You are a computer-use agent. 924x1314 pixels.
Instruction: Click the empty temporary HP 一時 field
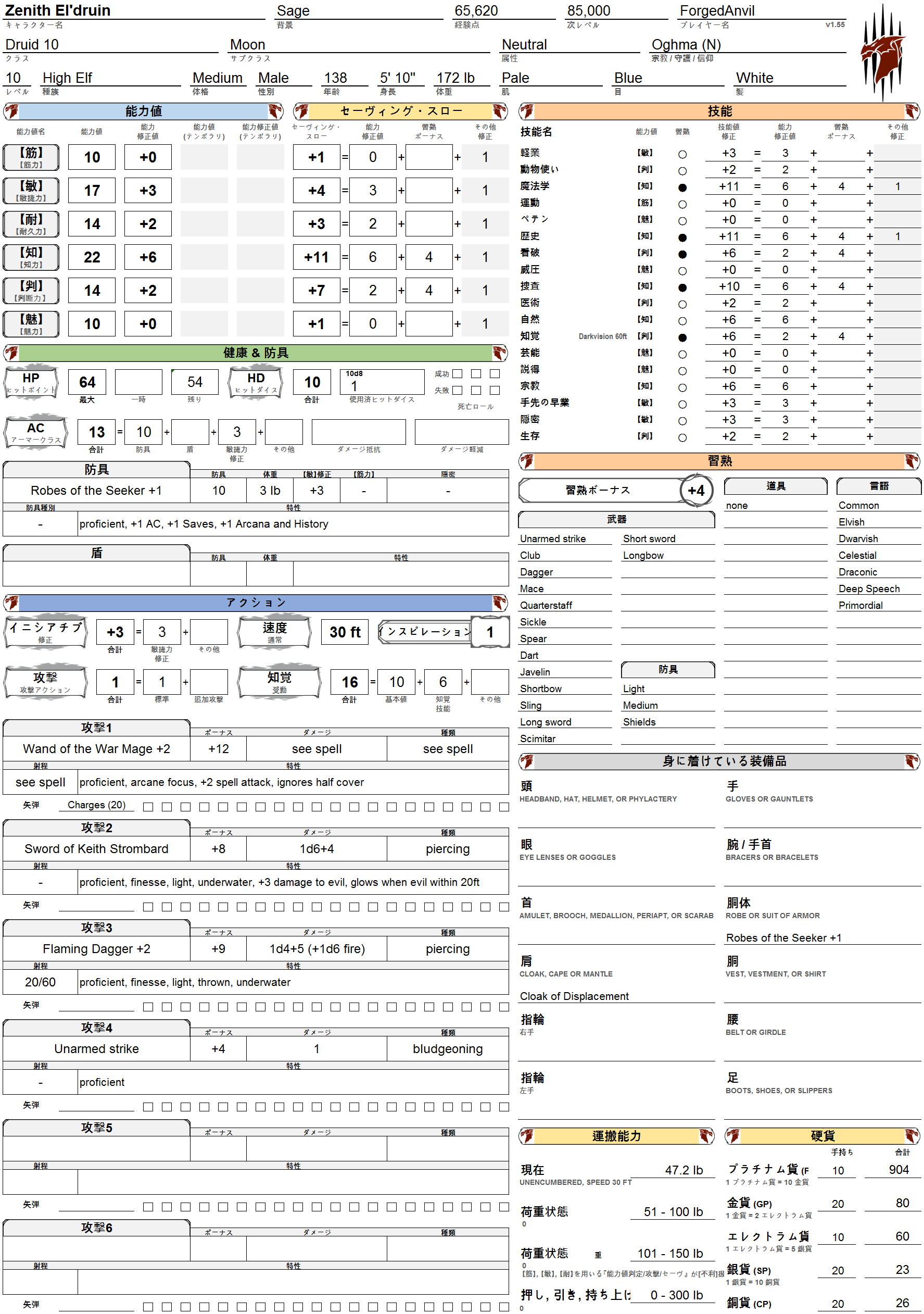tap(138, 382)
